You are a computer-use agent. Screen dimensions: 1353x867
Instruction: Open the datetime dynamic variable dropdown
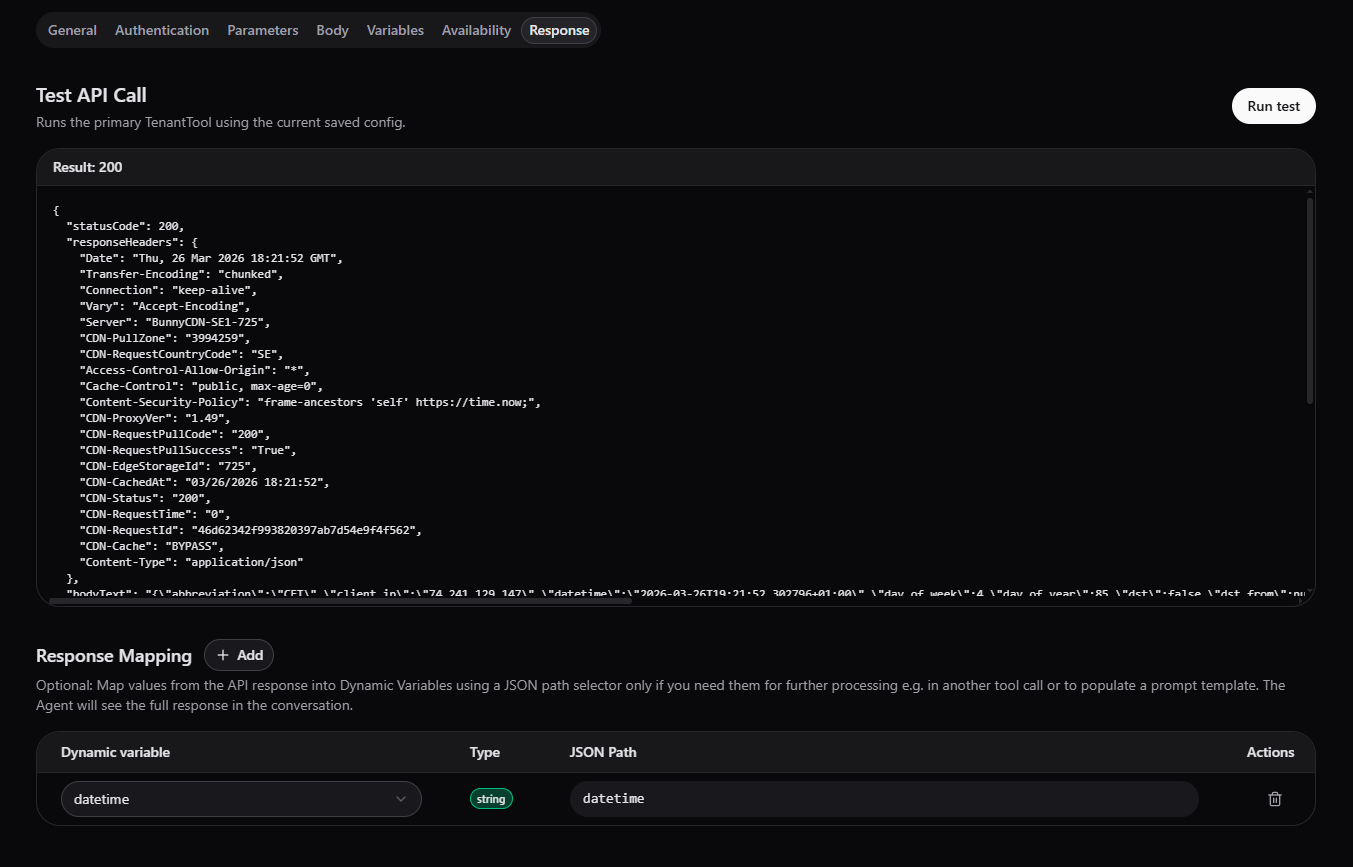tap(241, 799)
